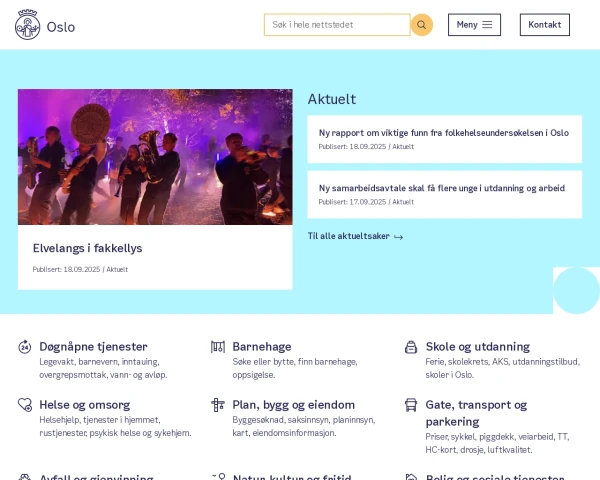
Task: Click the Gate, transport og parkering bus icon
Action: coord(411,405)
